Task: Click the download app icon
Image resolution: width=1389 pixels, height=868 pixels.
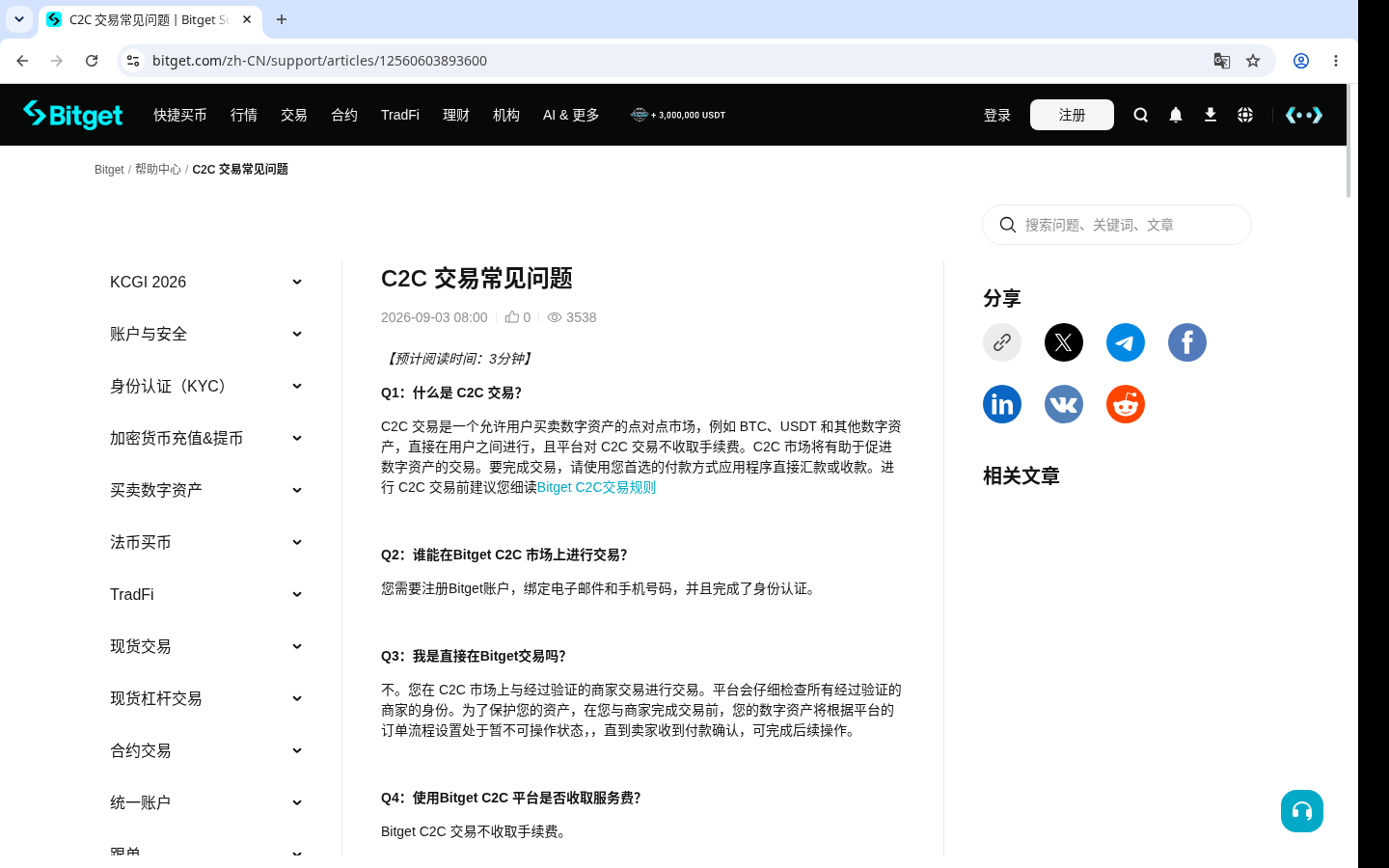Action: coord(1211,115)
